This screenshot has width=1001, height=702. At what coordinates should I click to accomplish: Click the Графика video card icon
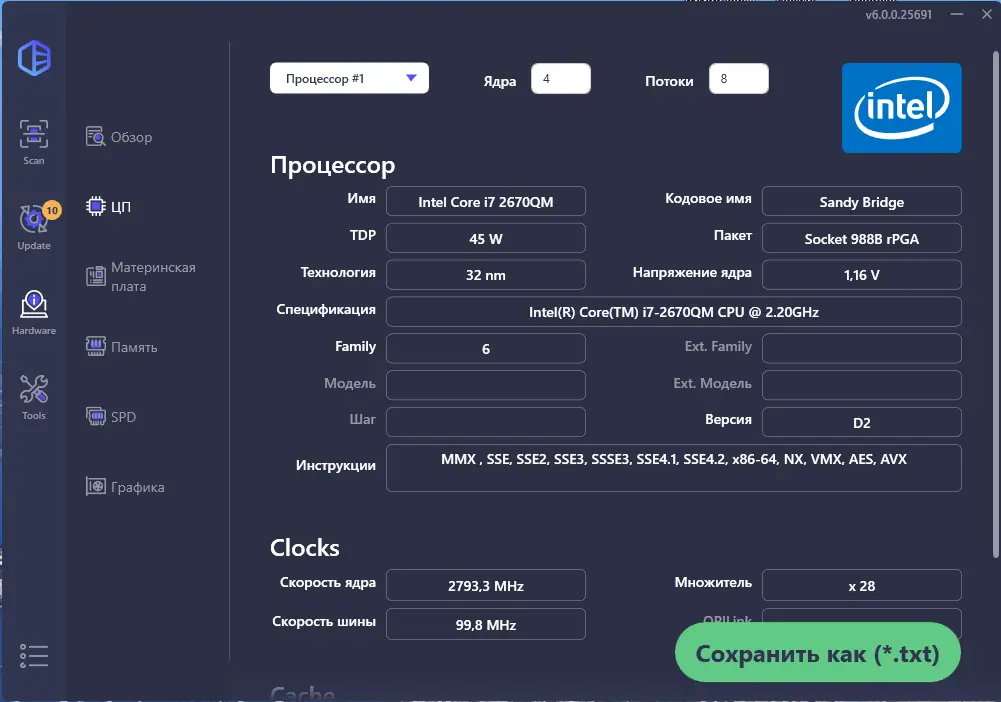tap(96, 486)
